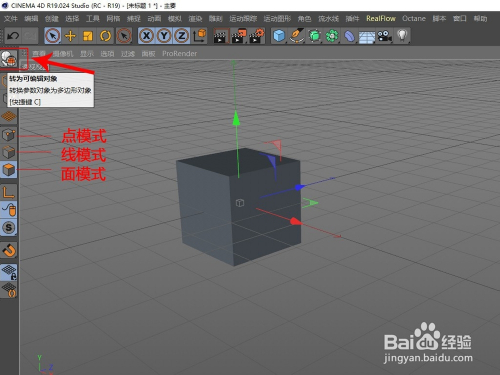Viewport: 500px width, 375px height.
Task: Open the 网格 menu
Action: coord(113,19)
